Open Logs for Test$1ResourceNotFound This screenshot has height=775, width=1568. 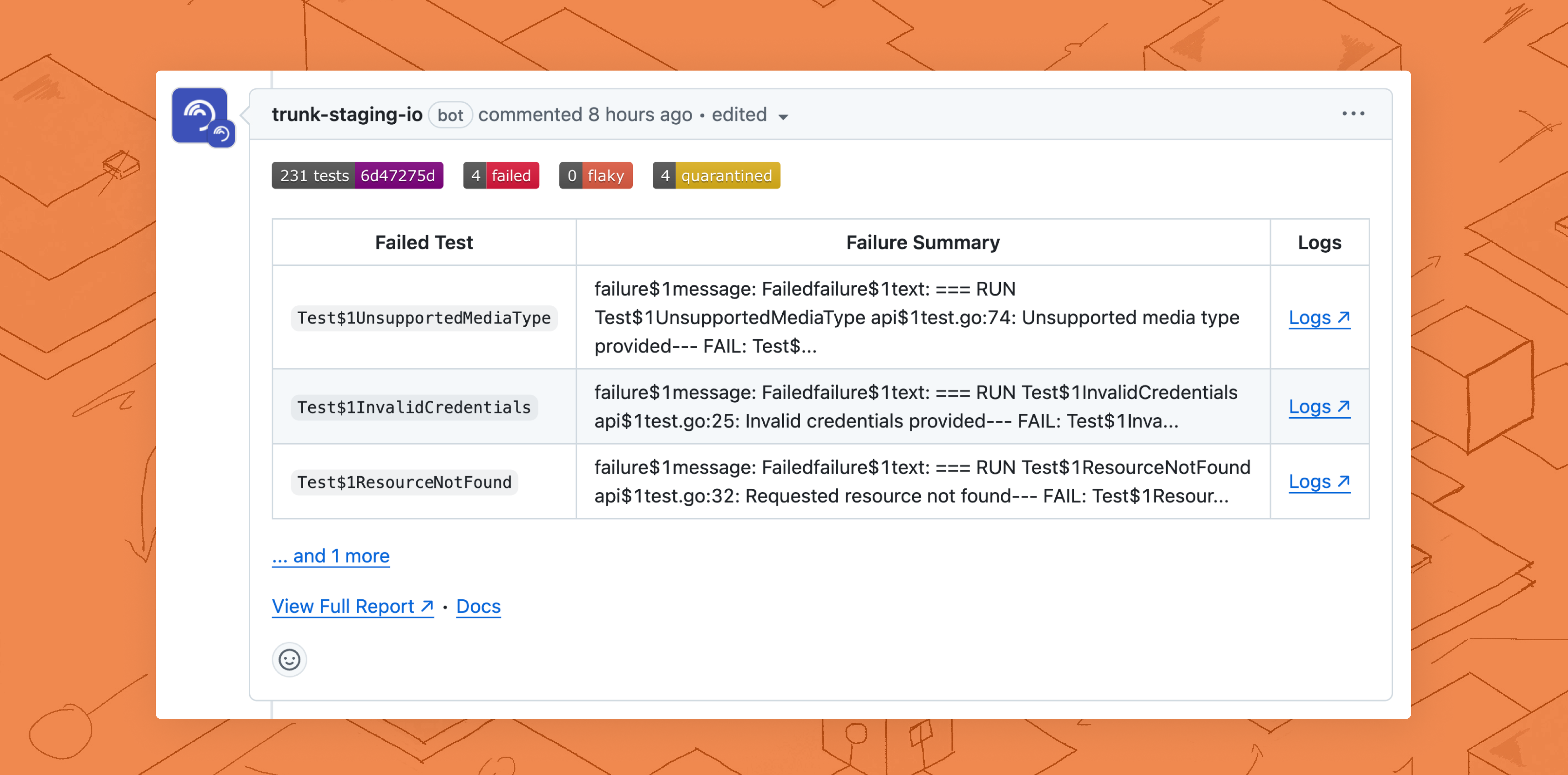pos(1319,482)
